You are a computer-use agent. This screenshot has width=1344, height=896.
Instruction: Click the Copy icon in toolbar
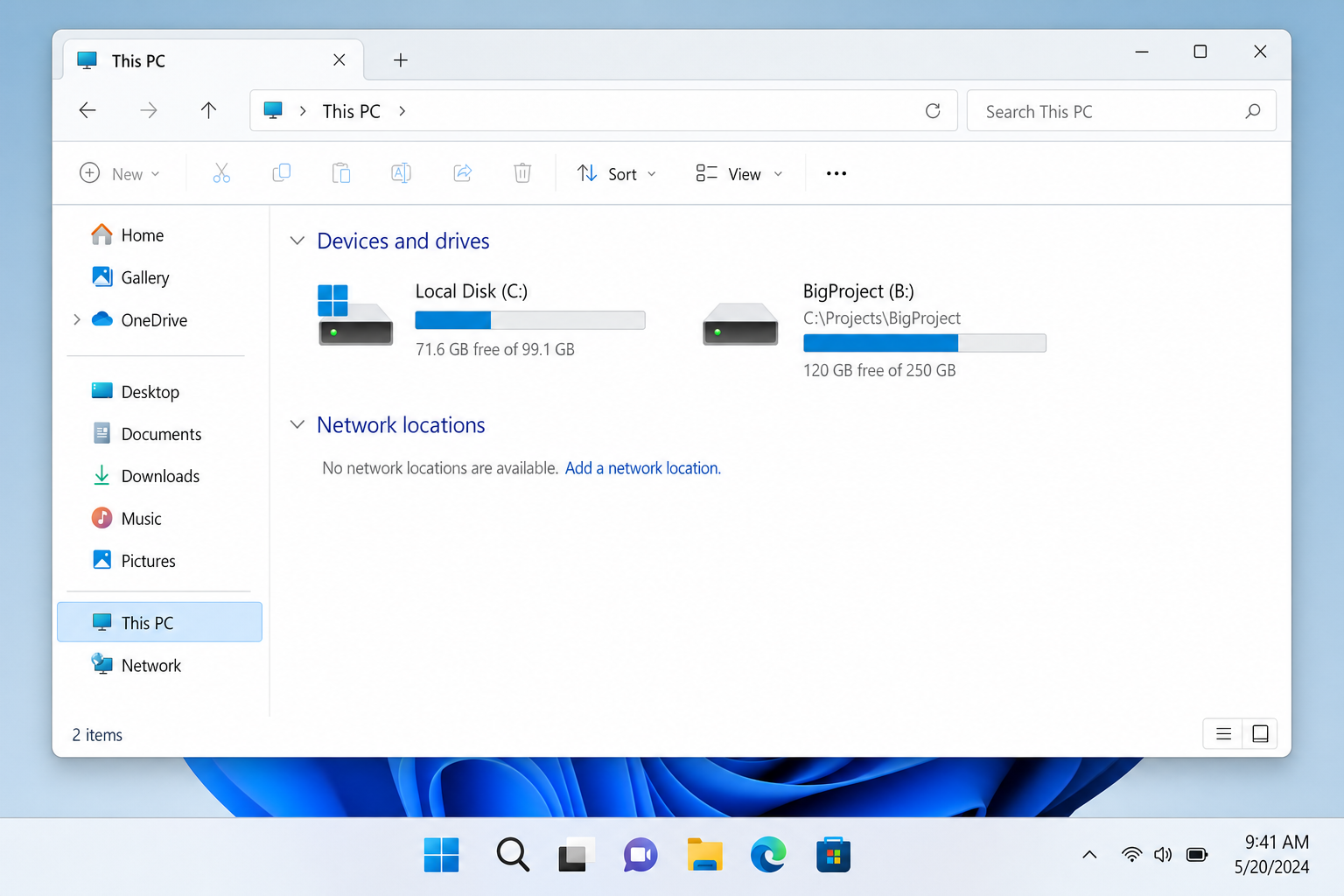(281, 173)
